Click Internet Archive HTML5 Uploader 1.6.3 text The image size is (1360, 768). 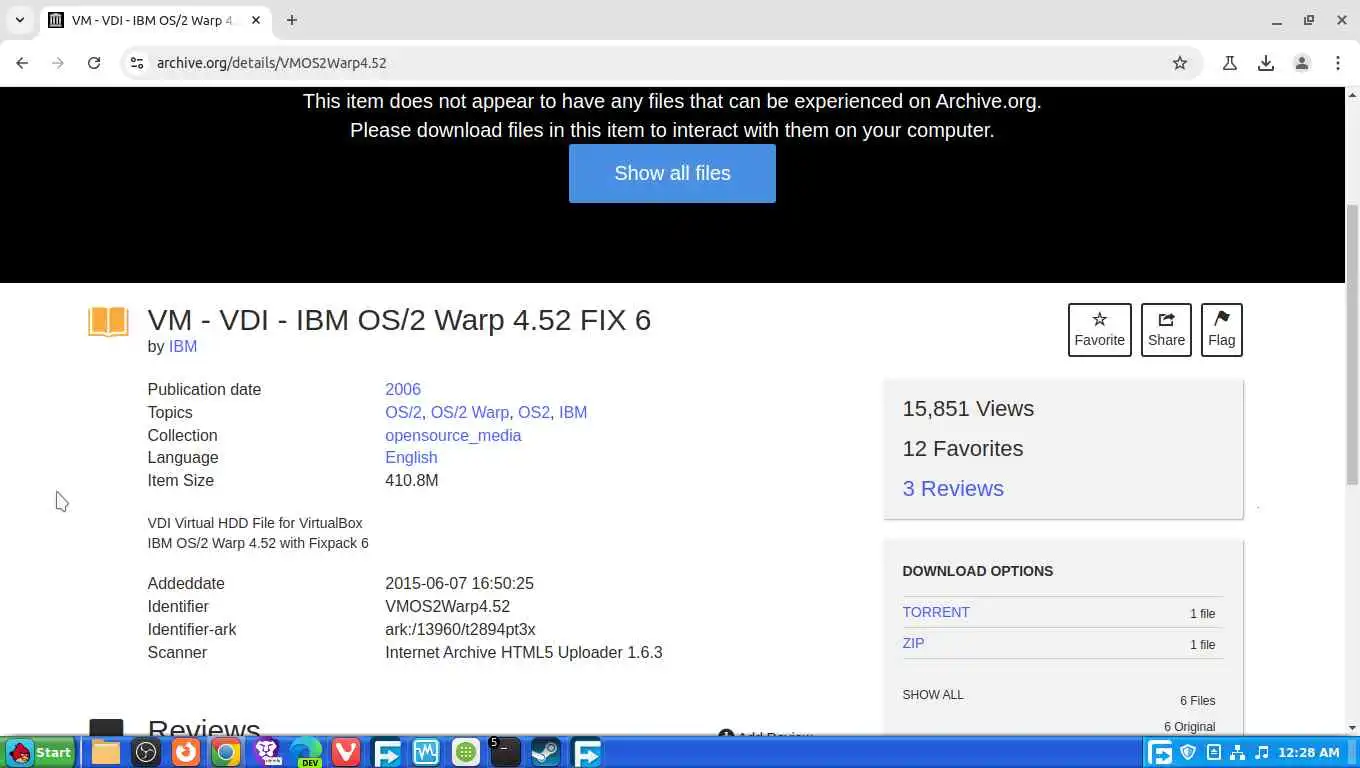(524, 652)
